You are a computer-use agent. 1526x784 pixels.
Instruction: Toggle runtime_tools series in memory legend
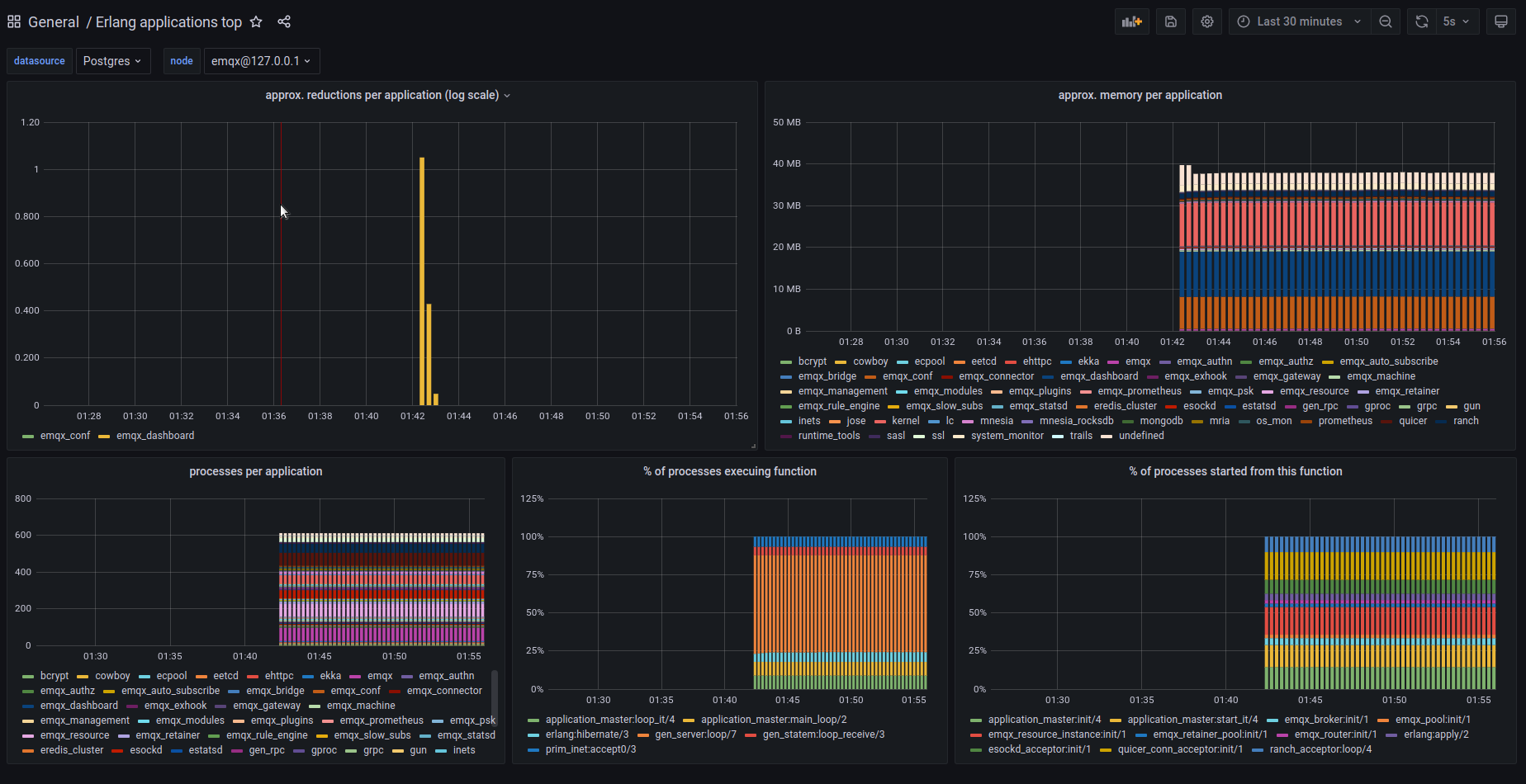point(829,436)
